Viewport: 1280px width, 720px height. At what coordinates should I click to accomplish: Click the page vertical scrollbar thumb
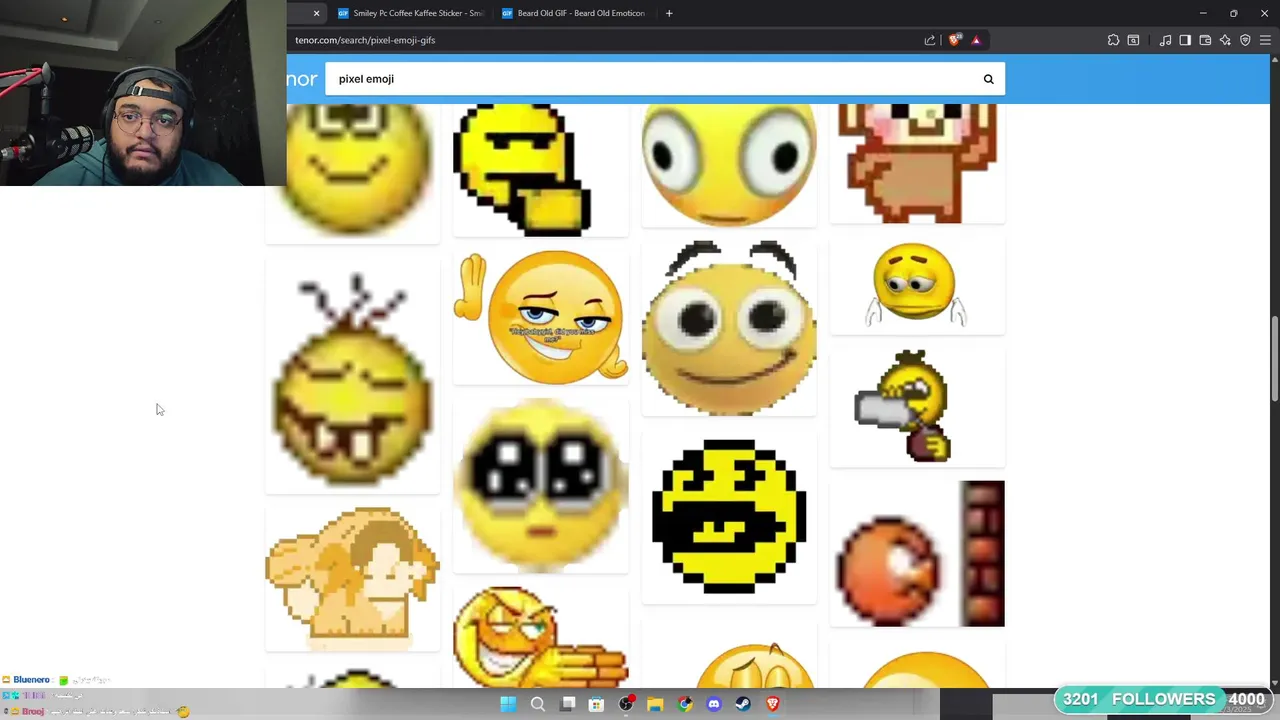(x=1274, y=360)
